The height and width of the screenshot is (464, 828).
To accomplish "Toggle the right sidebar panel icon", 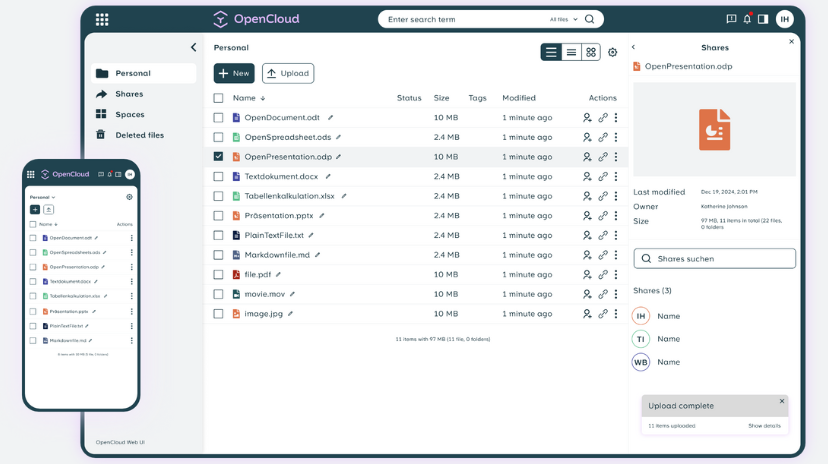I will (x=763, y=19).
